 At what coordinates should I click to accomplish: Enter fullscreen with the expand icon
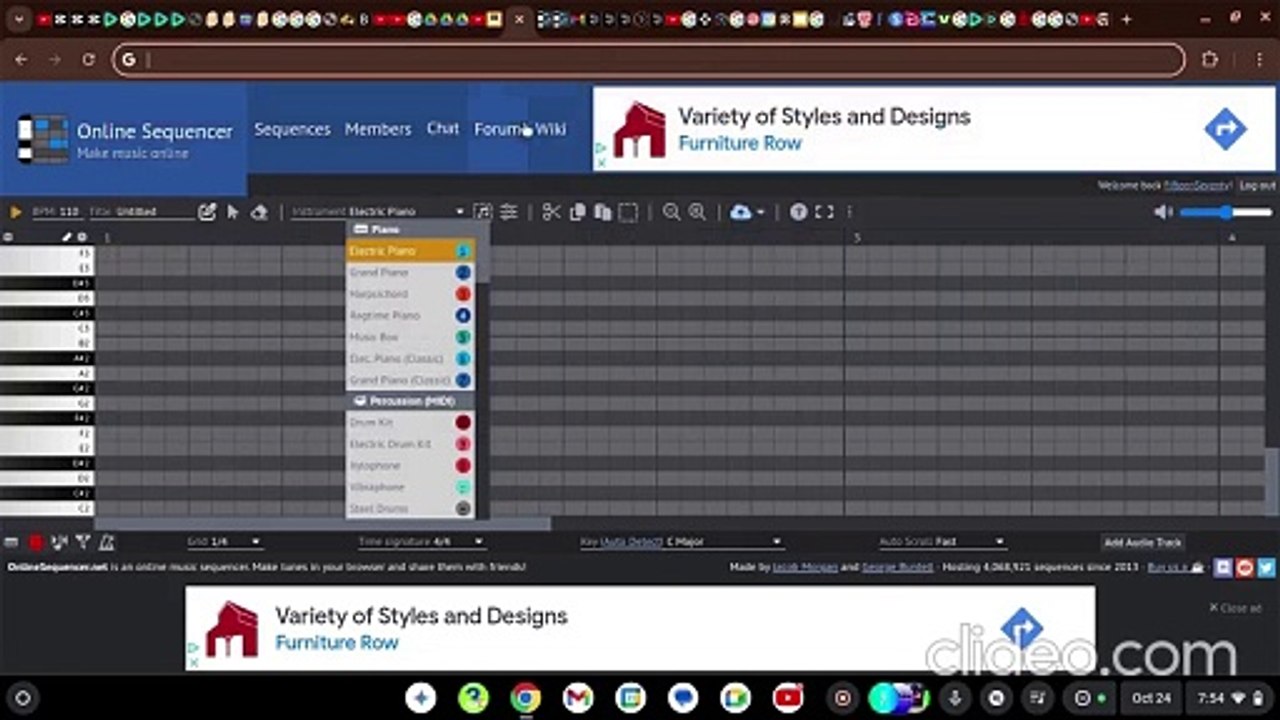(x=824, y=212)
